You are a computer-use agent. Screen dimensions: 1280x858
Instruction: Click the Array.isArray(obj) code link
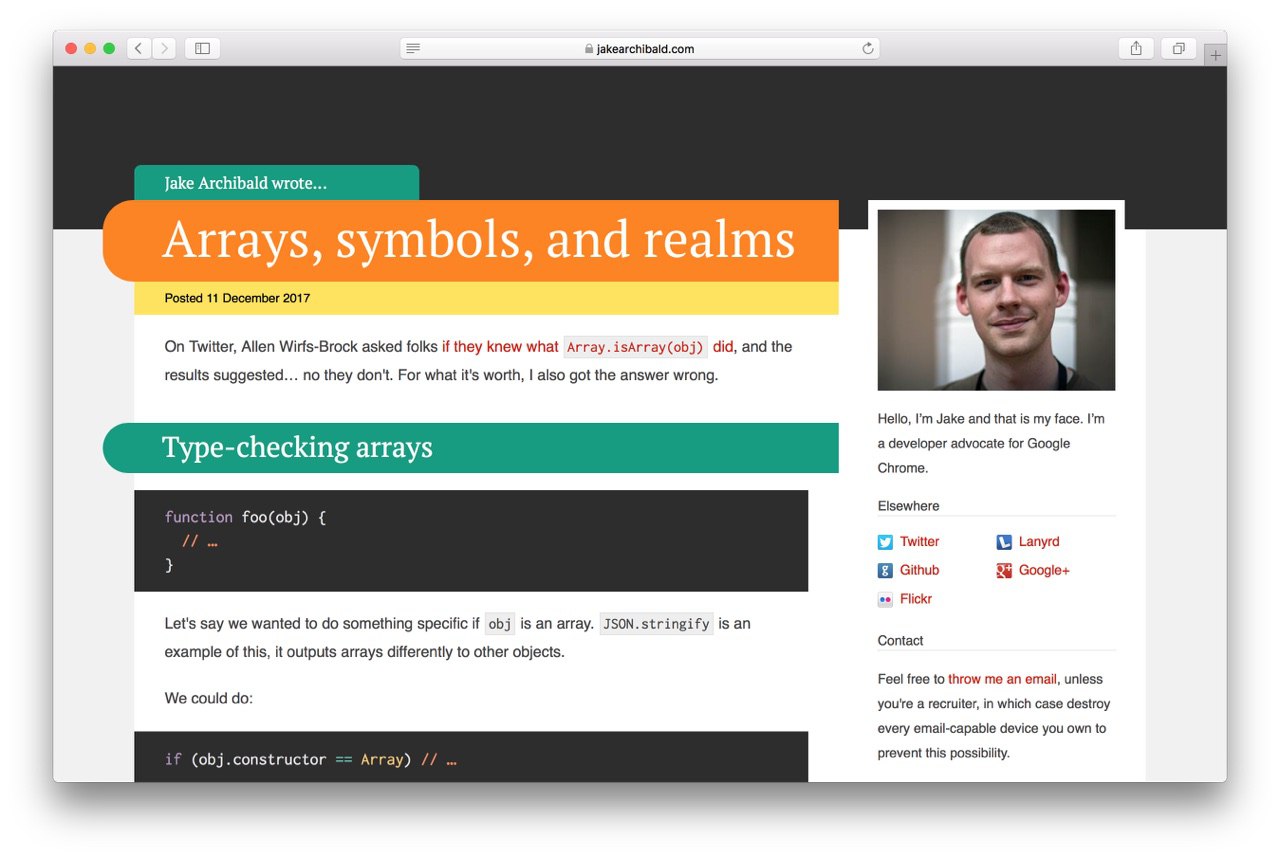click(636, 347)
